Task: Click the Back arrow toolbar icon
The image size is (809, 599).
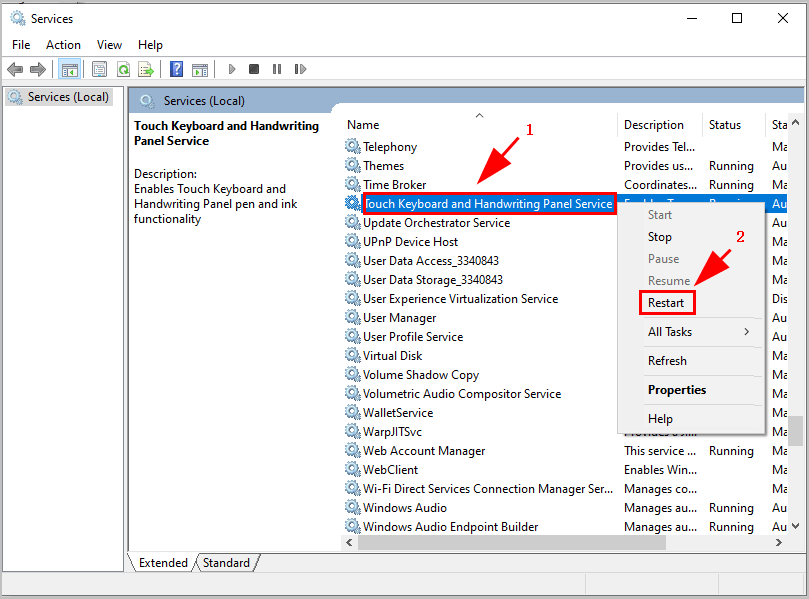Action: point(15,69)
